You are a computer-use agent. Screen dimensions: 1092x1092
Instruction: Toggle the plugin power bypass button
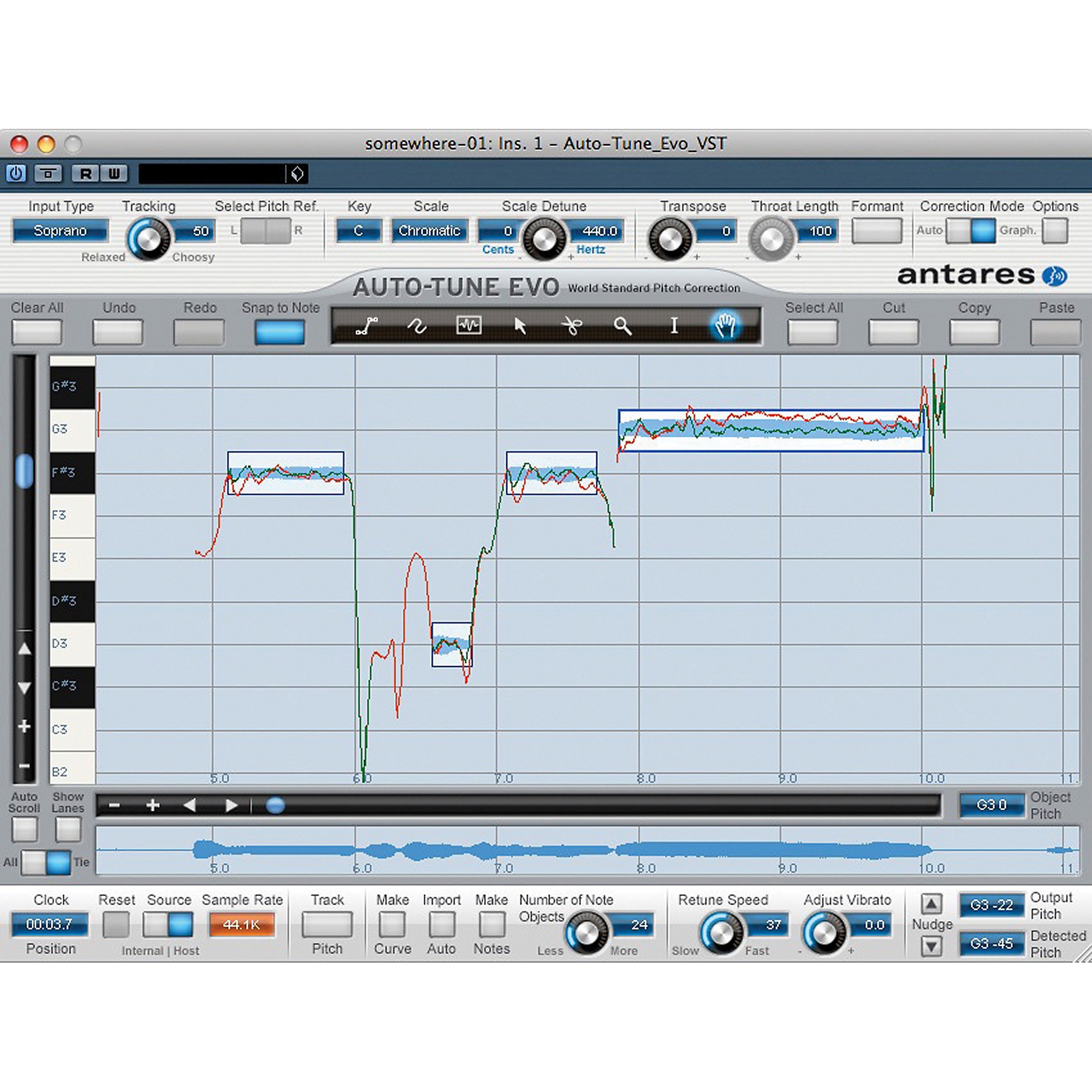16,174
